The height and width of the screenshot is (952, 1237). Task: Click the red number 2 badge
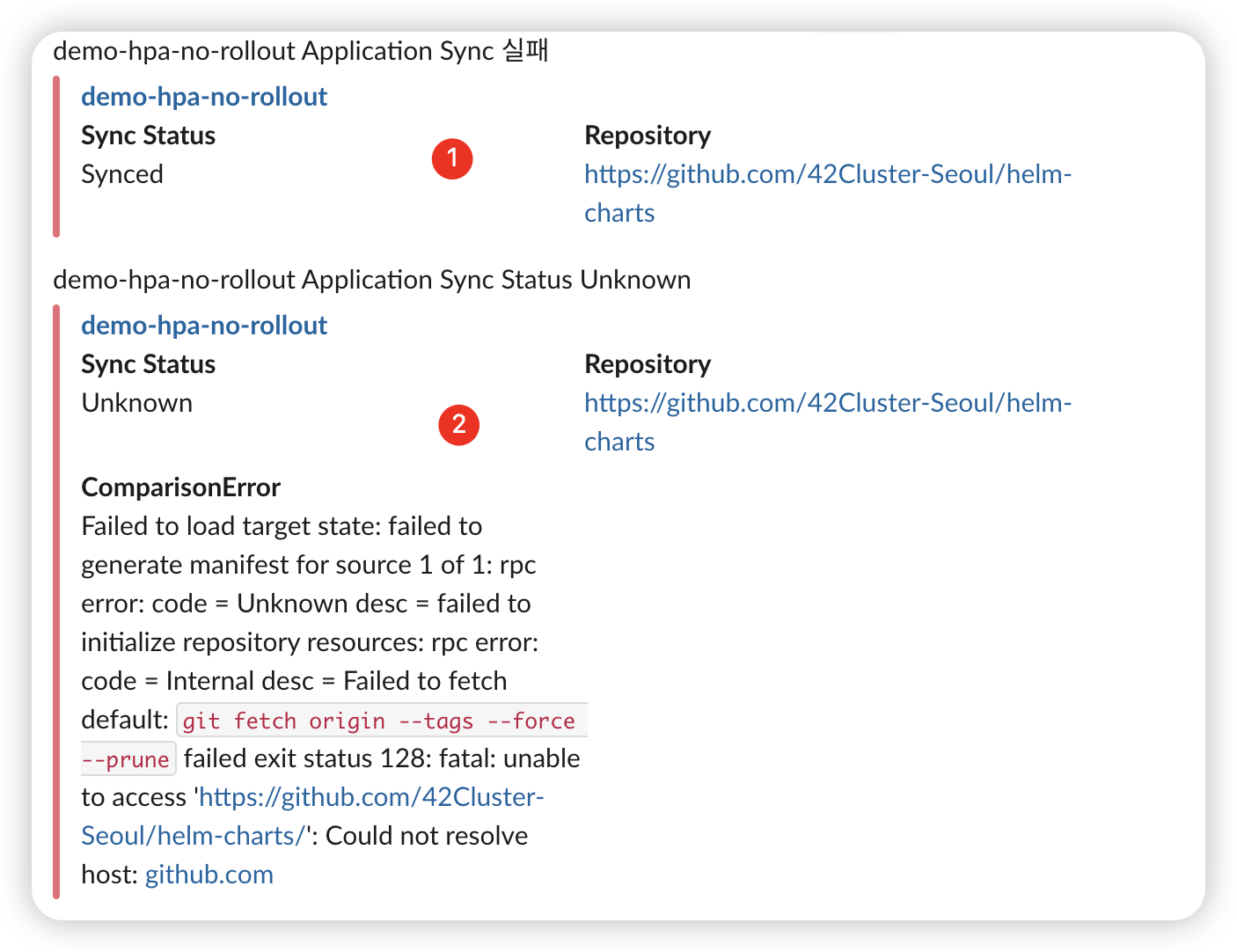point(458,425)
